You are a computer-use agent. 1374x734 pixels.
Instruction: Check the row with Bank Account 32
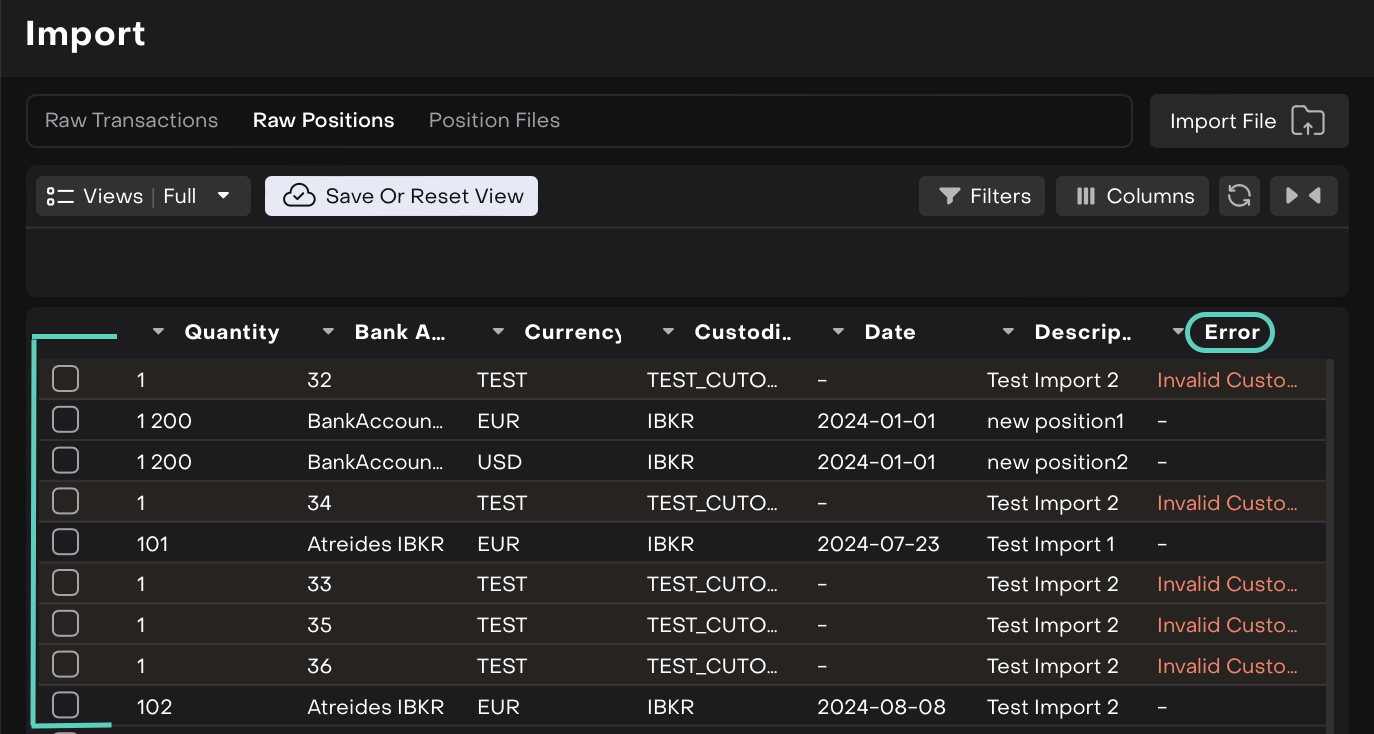click(x=65, y=379)
